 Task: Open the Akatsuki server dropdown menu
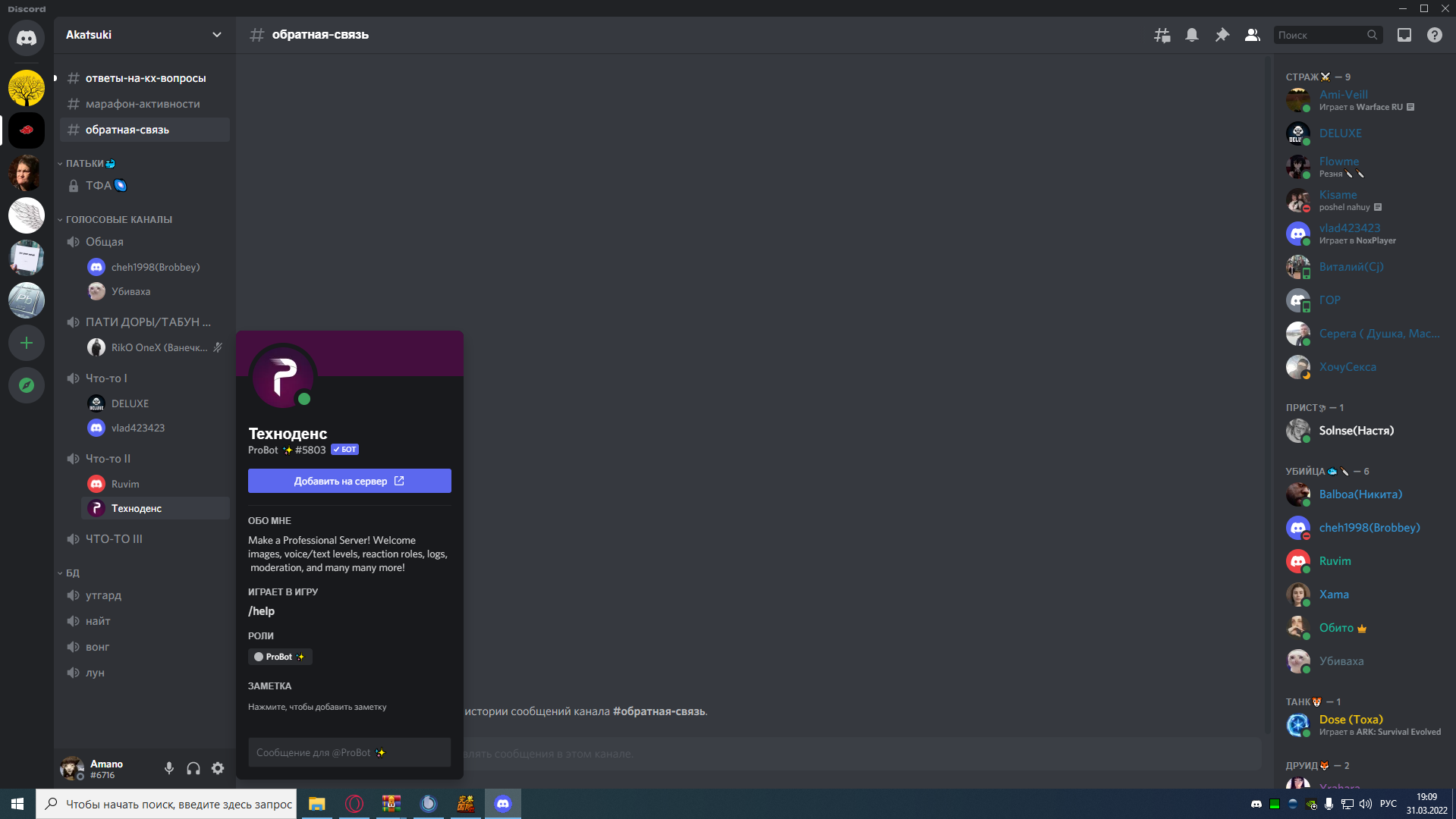pos(144,35)
